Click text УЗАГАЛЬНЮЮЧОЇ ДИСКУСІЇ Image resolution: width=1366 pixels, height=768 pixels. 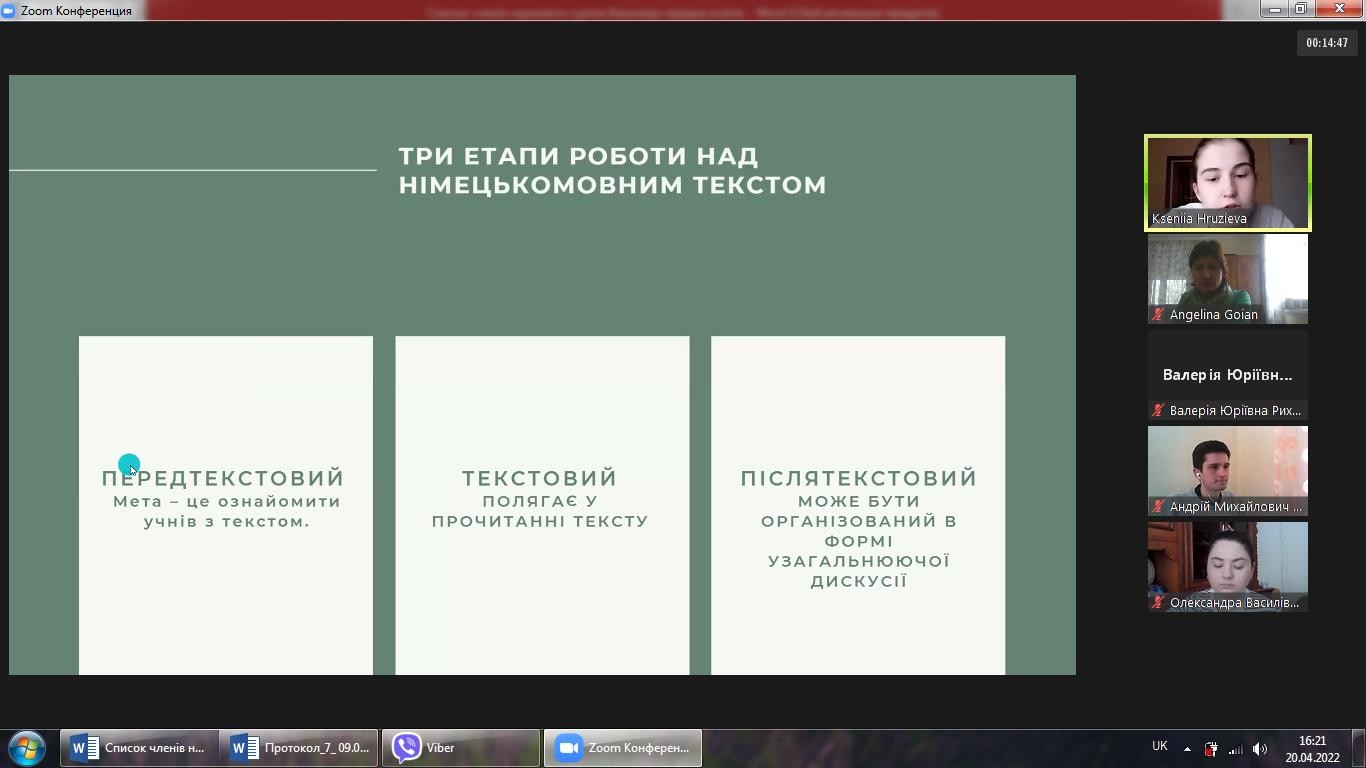(x=858, y=571)
